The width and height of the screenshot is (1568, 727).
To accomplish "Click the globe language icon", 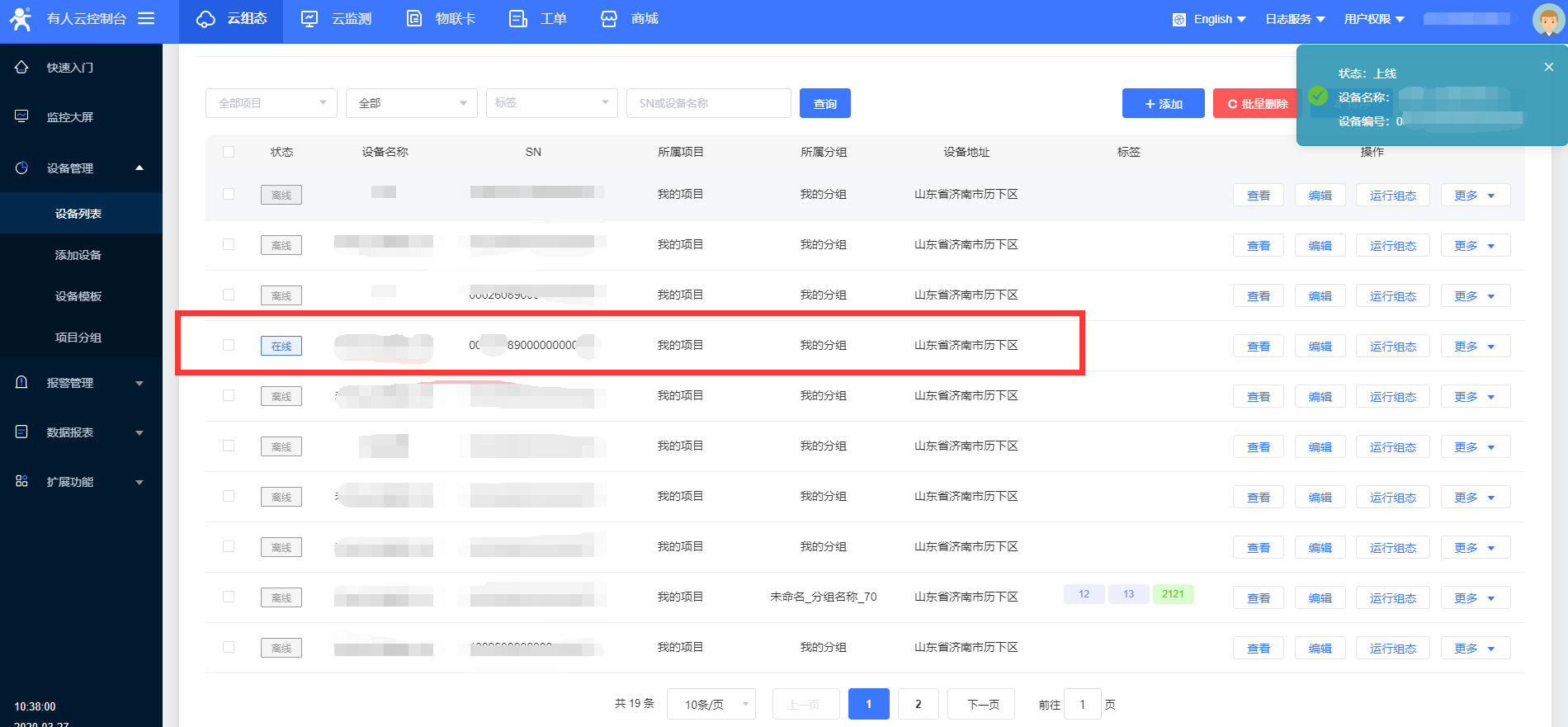I will pos(1178,20).
